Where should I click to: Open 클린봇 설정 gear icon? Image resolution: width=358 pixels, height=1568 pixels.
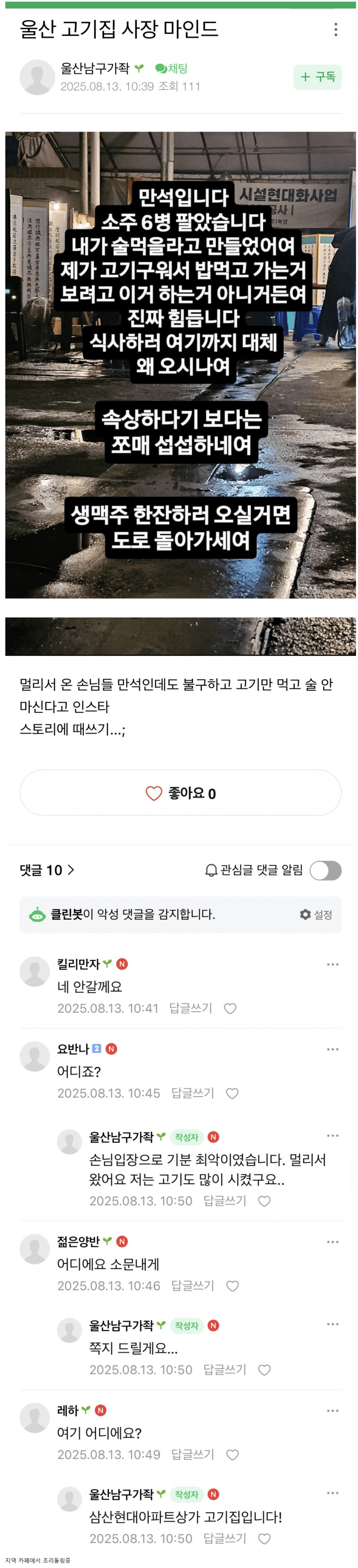[x=305, y=914]
